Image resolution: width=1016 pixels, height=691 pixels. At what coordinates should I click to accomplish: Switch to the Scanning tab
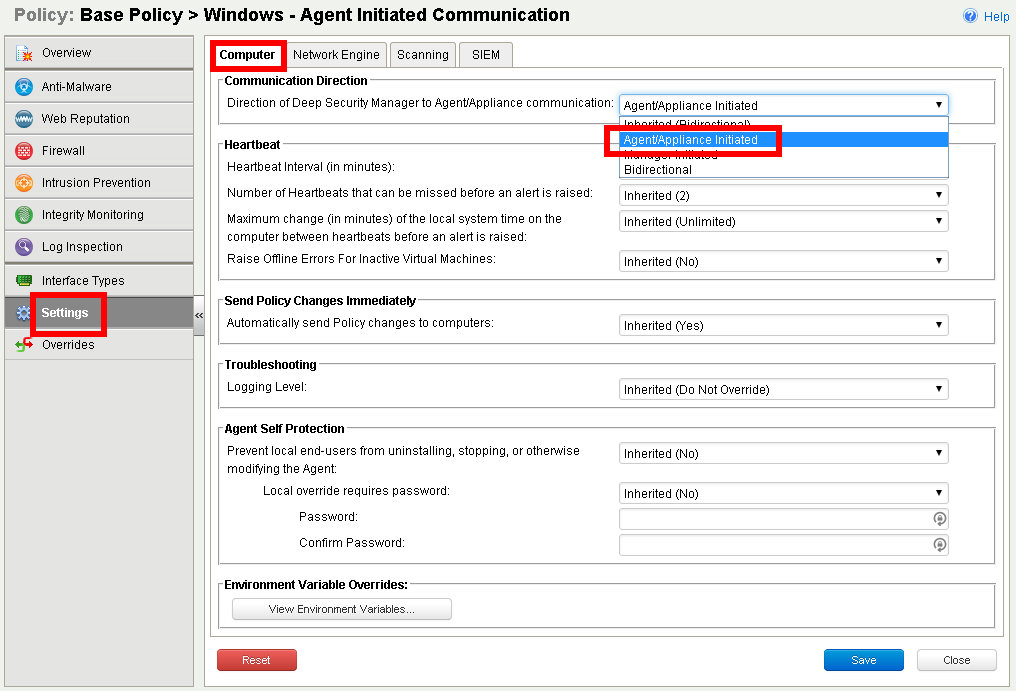tap(422, 55)
